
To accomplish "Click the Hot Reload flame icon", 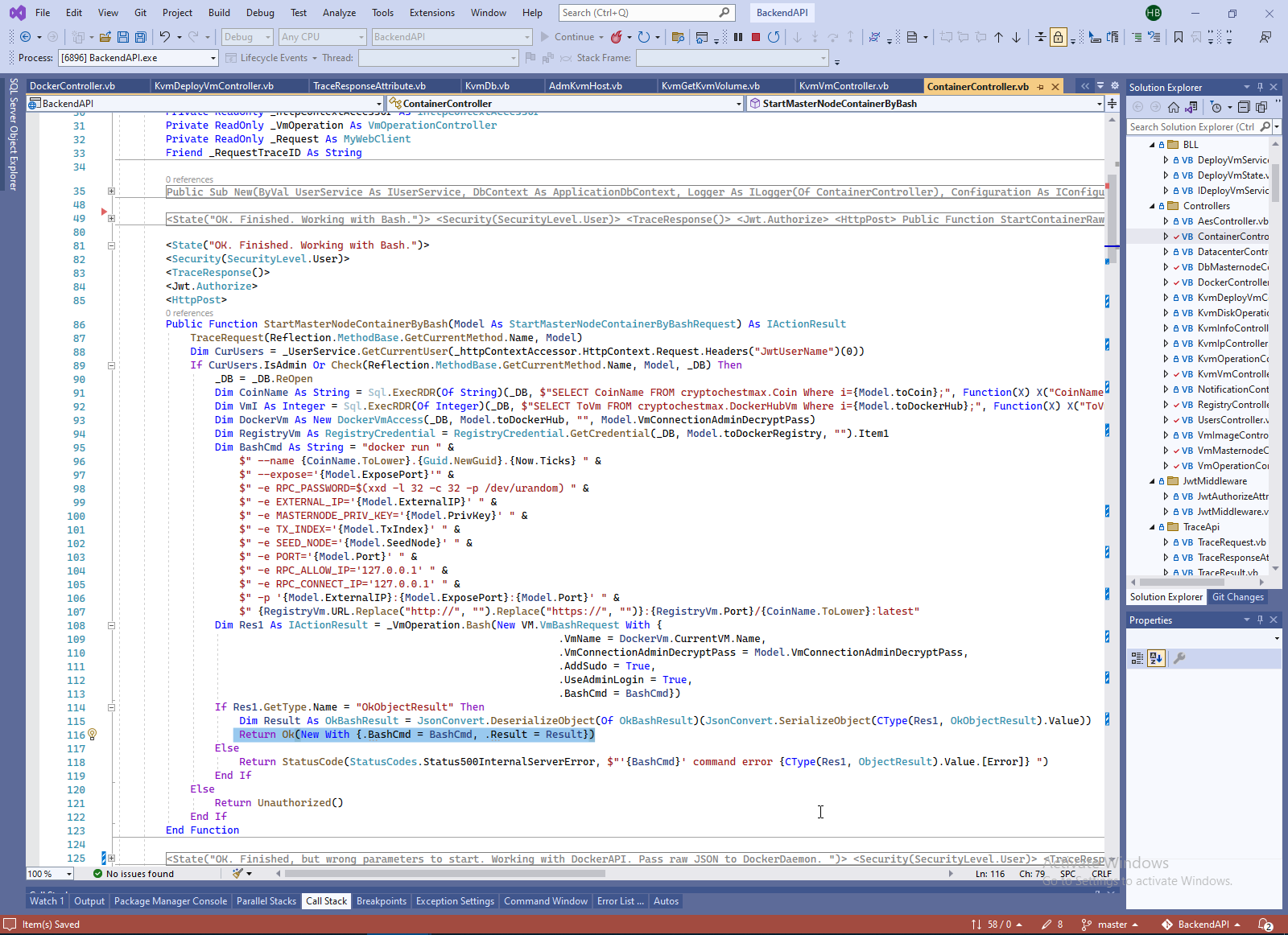I will [616, 37].
